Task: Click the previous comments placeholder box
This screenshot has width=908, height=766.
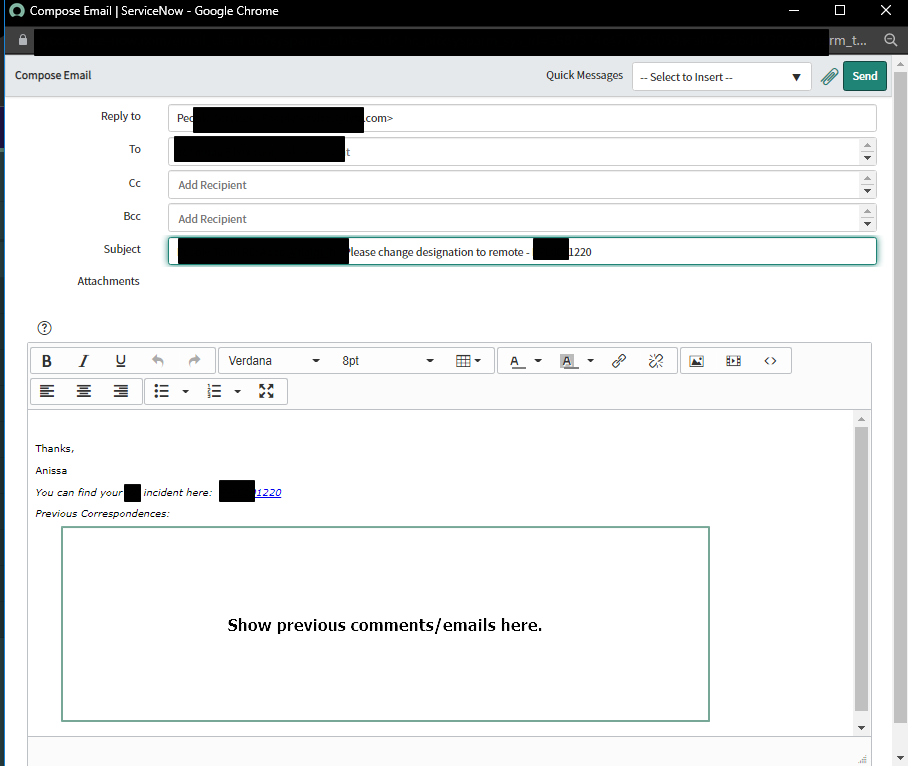Action: point(385,624)
